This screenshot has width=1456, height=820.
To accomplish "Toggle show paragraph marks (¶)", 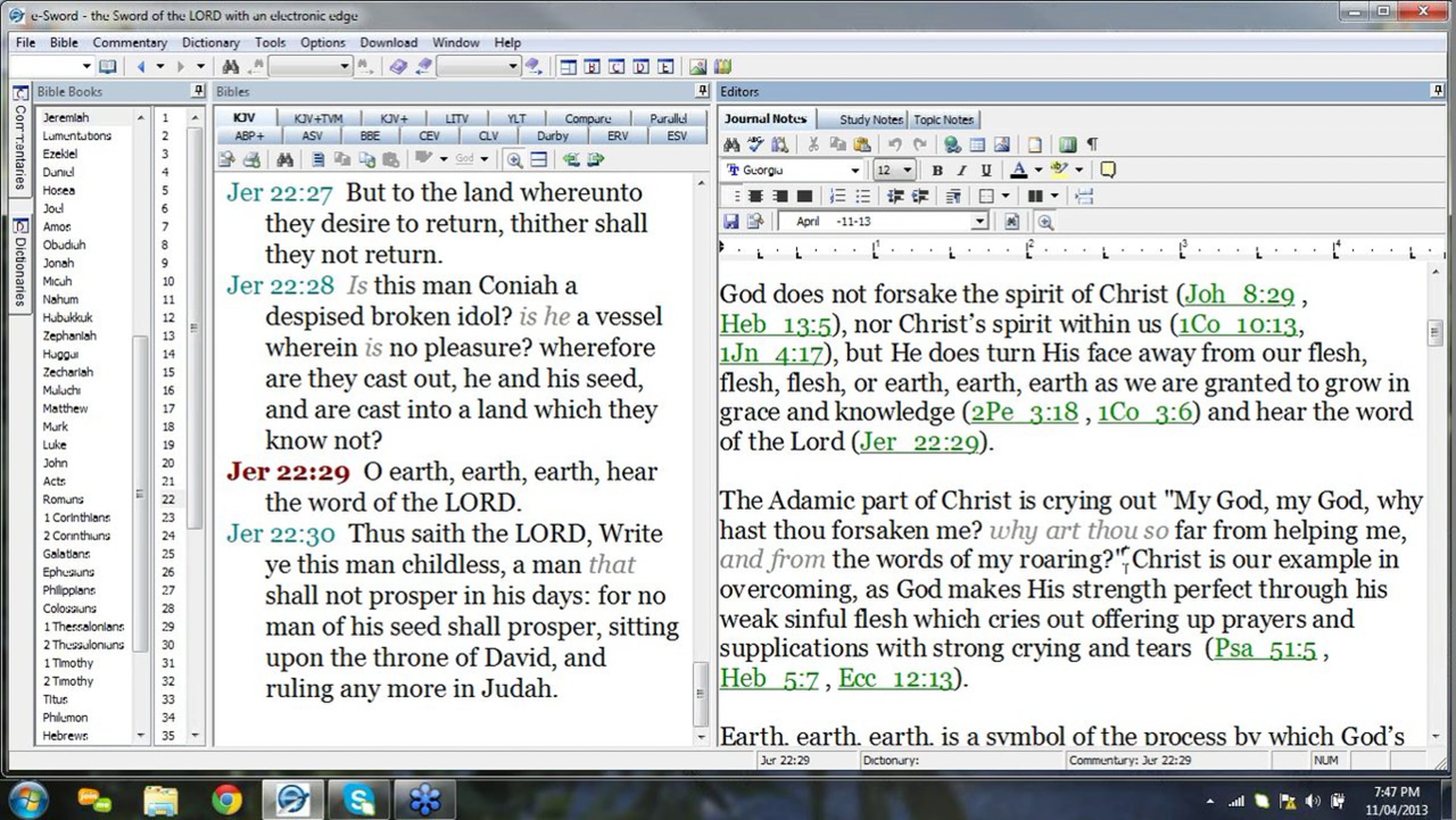I will point(1092,144).
